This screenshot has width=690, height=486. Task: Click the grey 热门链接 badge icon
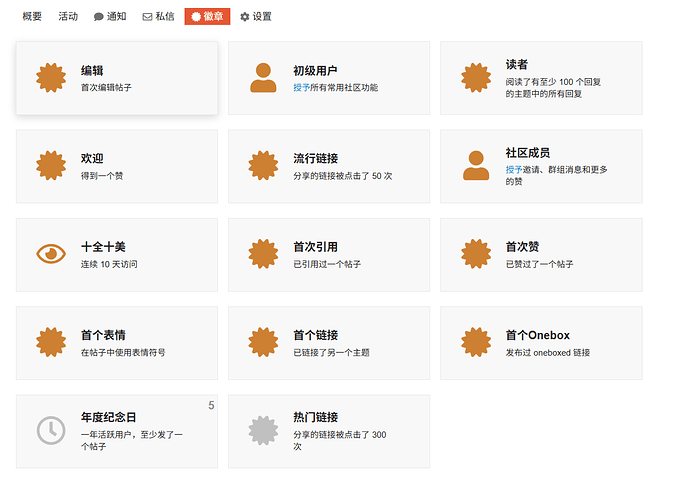click(263, 431)
